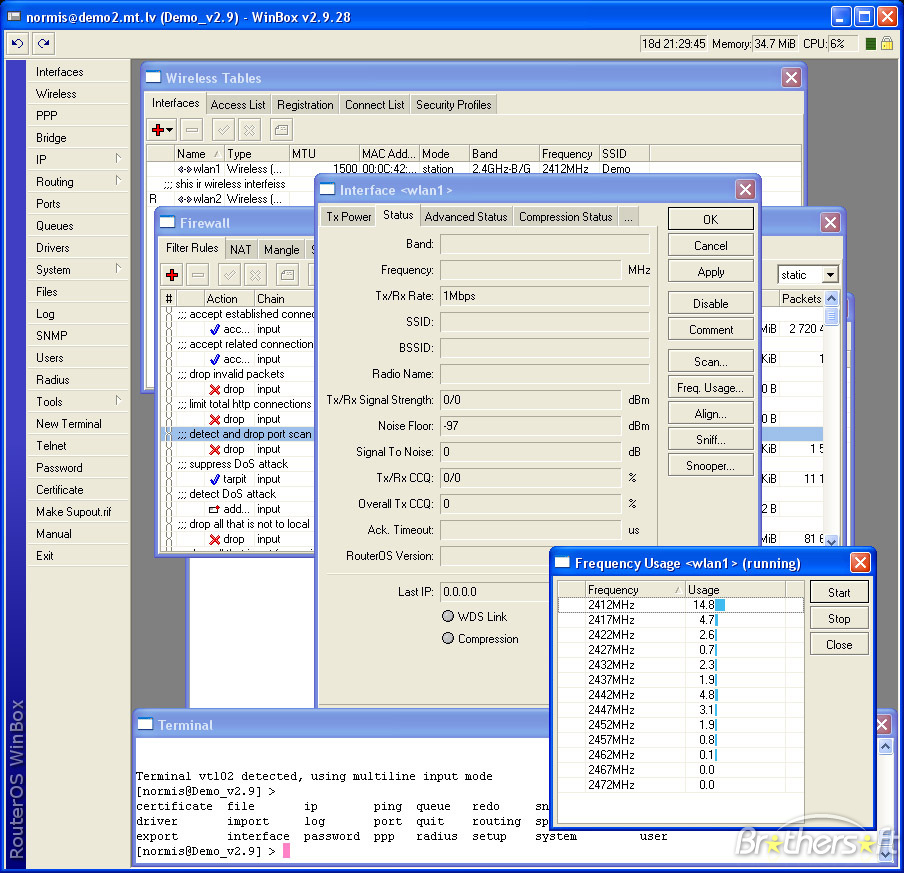Image resolution: width=904 pixels, height=873 pixels.
Task: Enable interface using the checkmark icon
Action: click(223, 129)
